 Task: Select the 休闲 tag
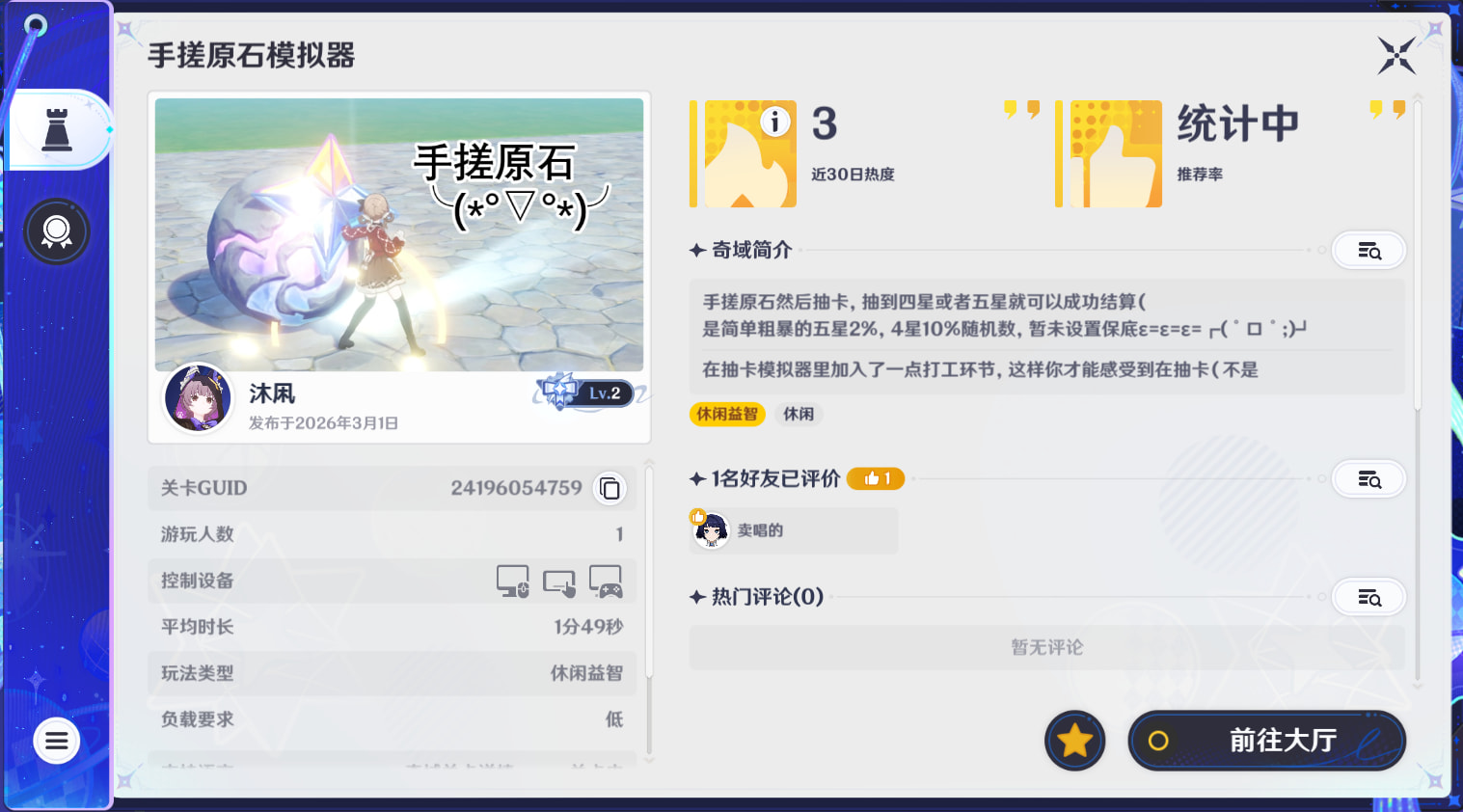799,414
